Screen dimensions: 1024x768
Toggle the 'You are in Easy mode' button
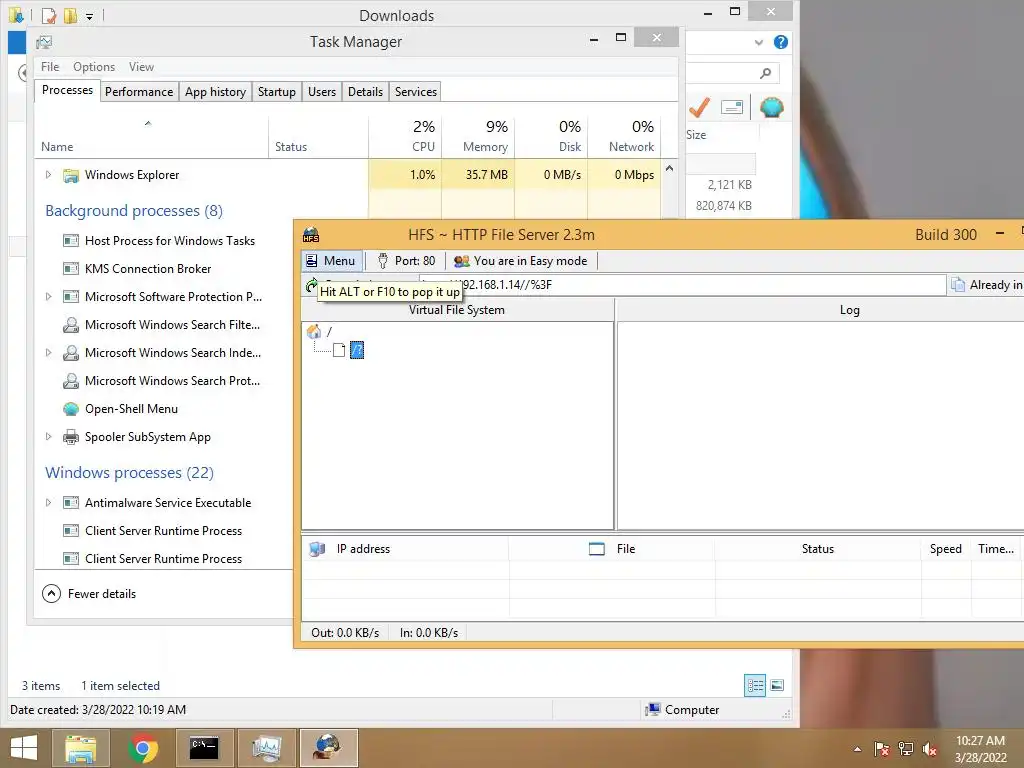520,261
